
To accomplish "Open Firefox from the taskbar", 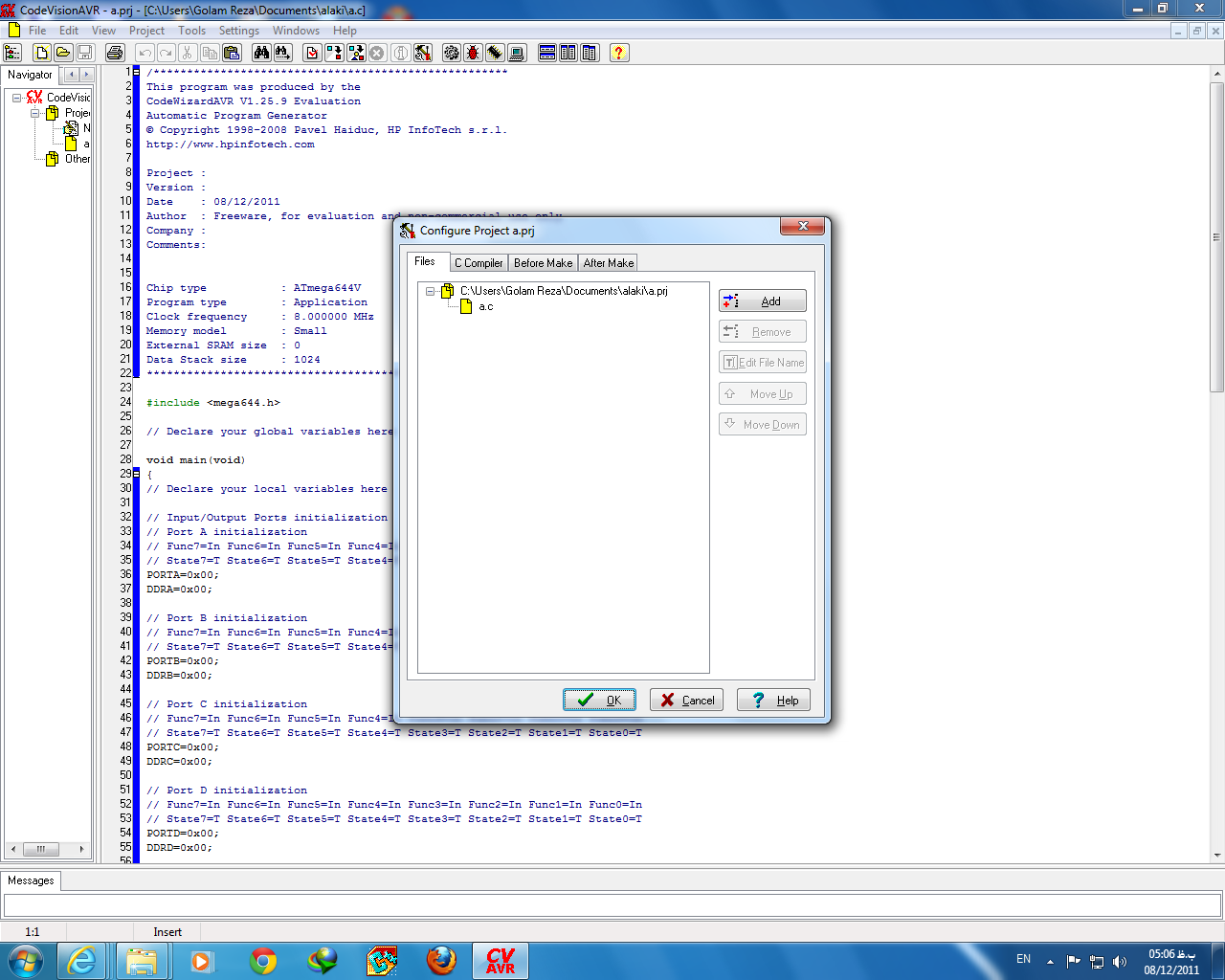I will (441, 961).
